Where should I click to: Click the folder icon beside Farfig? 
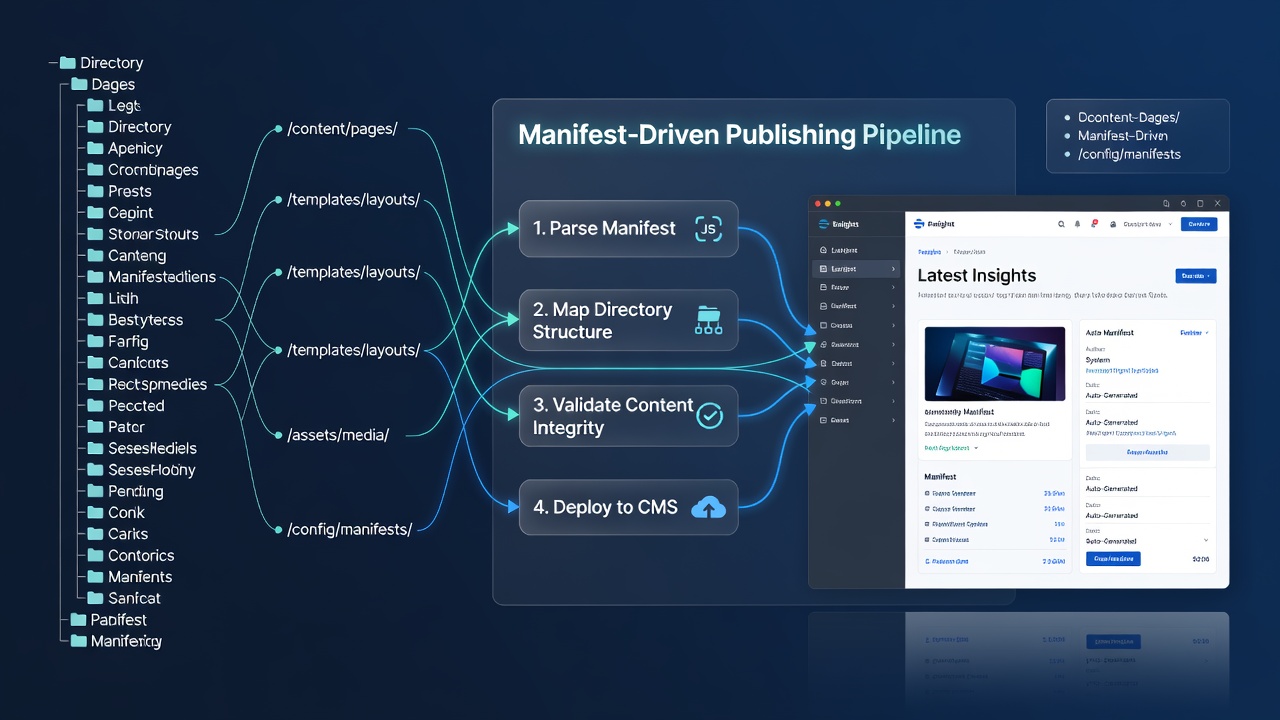pos(95,341)
